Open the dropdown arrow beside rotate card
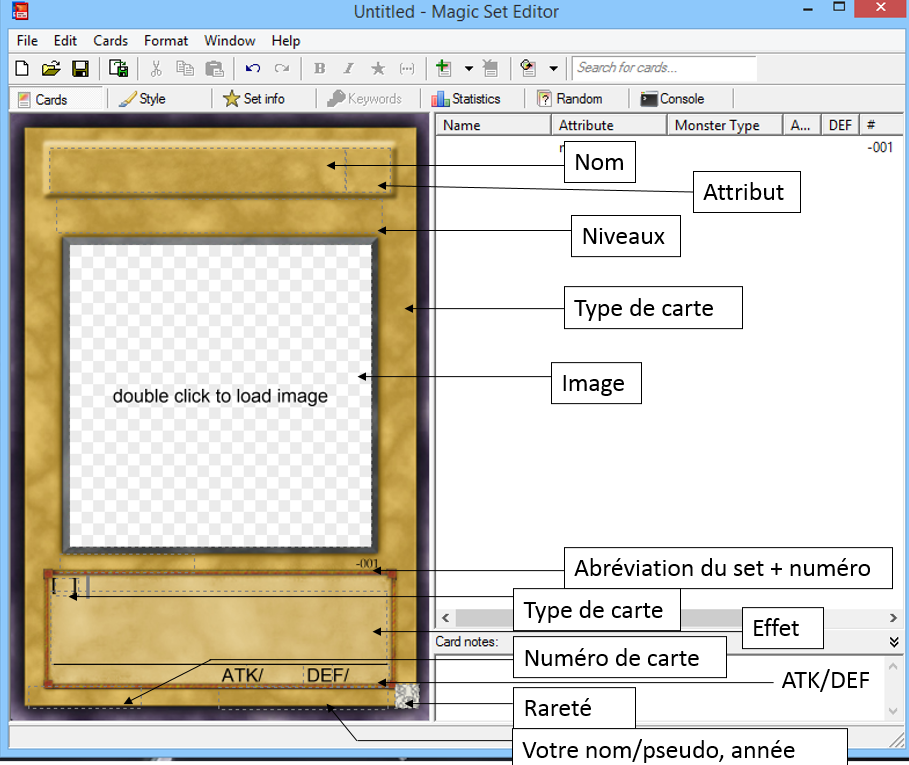Screen dimensions: 909x765 point(553,68)
